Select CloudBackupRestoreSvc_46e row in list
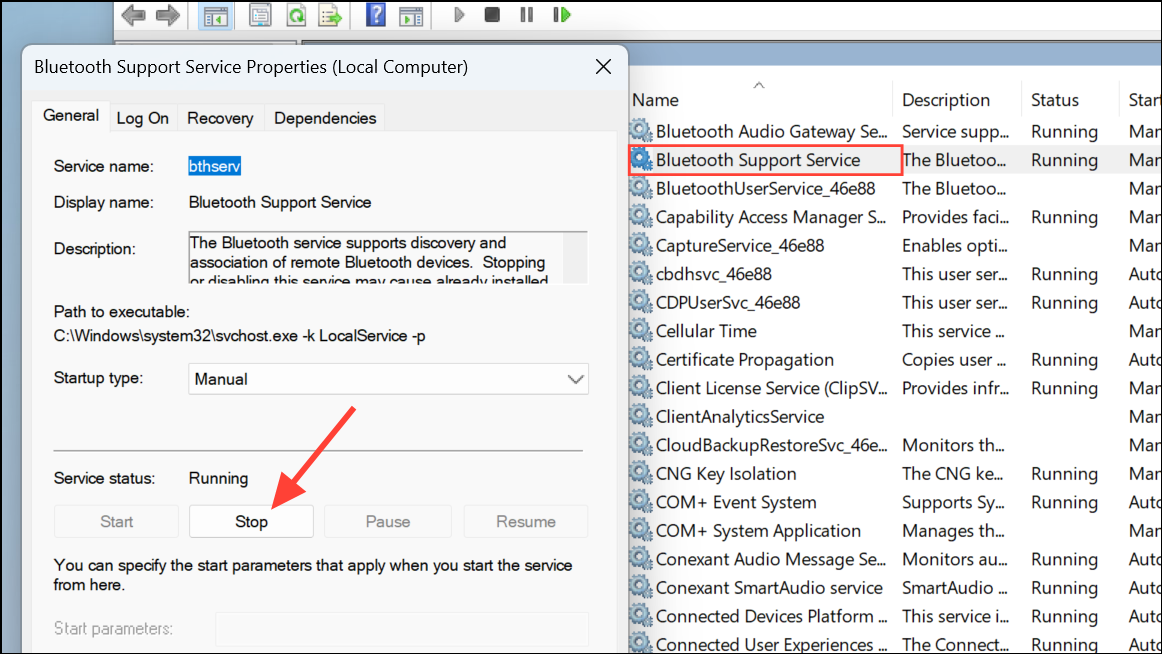Viewport: 1162px width, 654px height. [771, 445]
